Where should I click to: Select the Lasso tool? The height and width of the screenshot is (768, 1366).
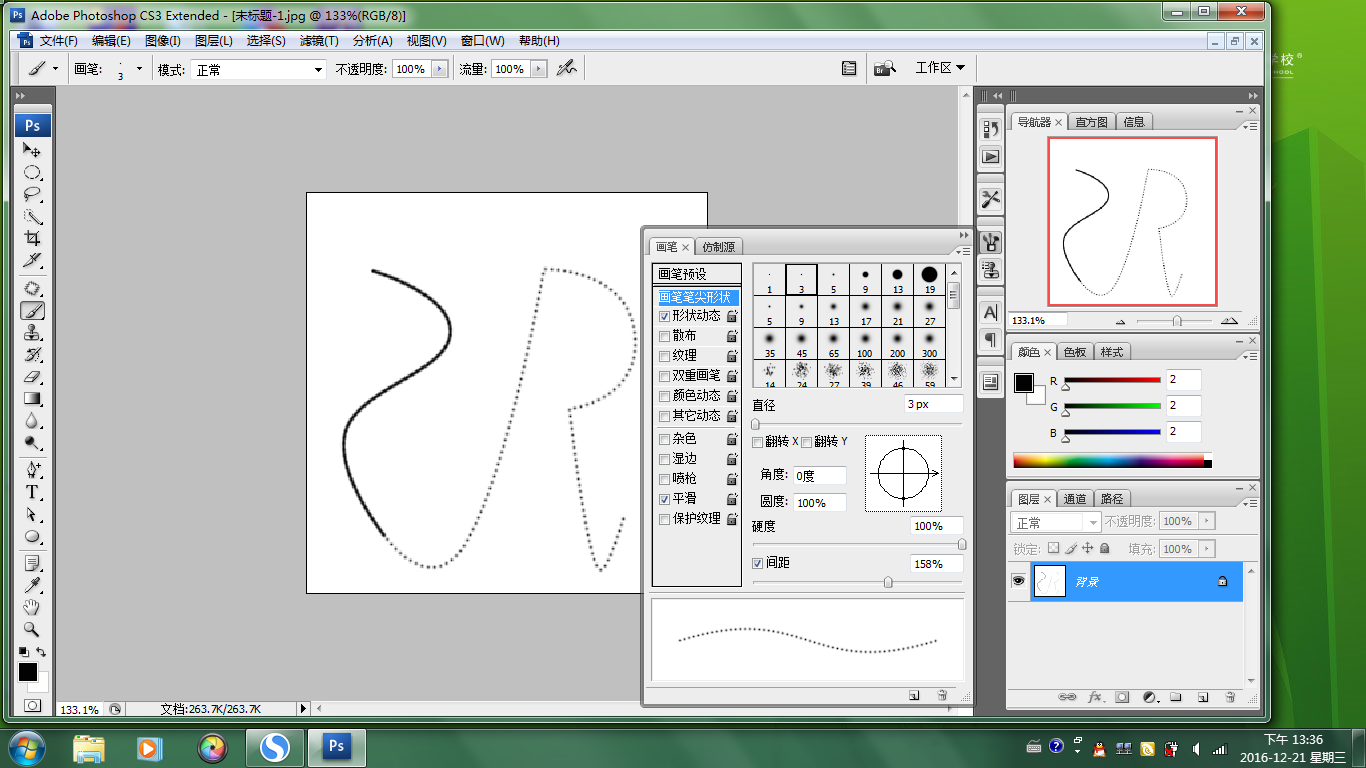[x=33, y=194]
